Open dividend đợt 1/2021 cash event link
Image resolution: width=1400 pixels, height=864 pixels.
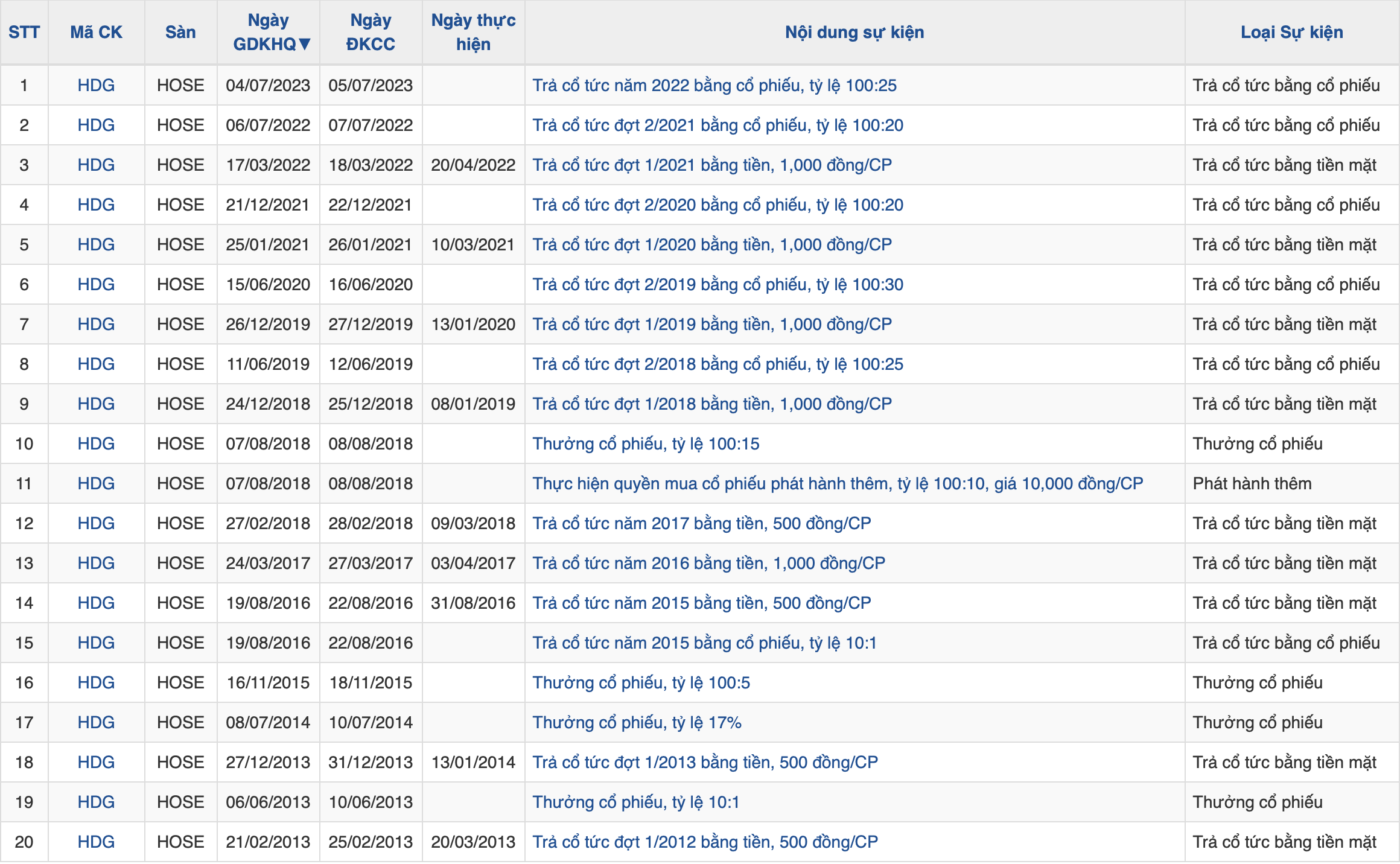click(711, 165)
